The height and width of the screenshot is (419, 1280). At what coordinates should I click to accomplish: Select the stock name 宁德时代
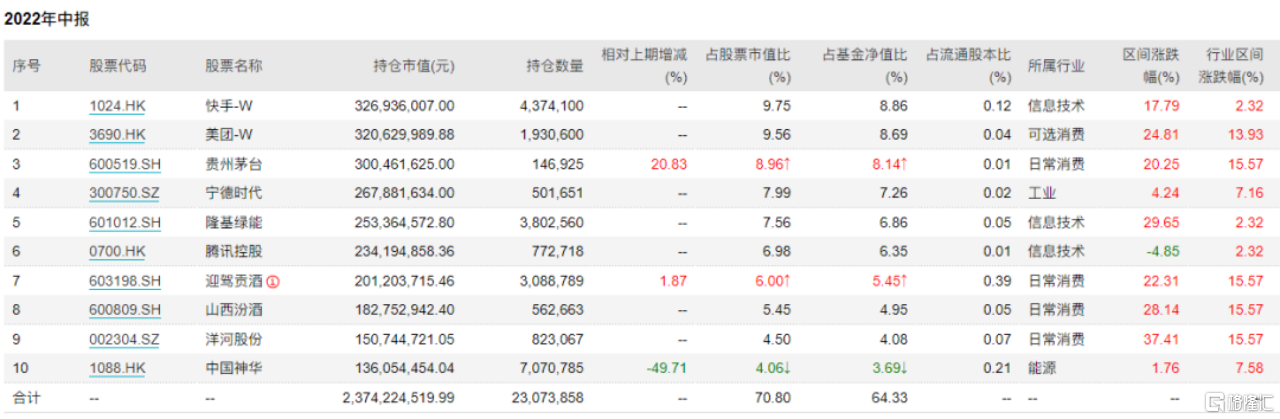coord(234,193)
